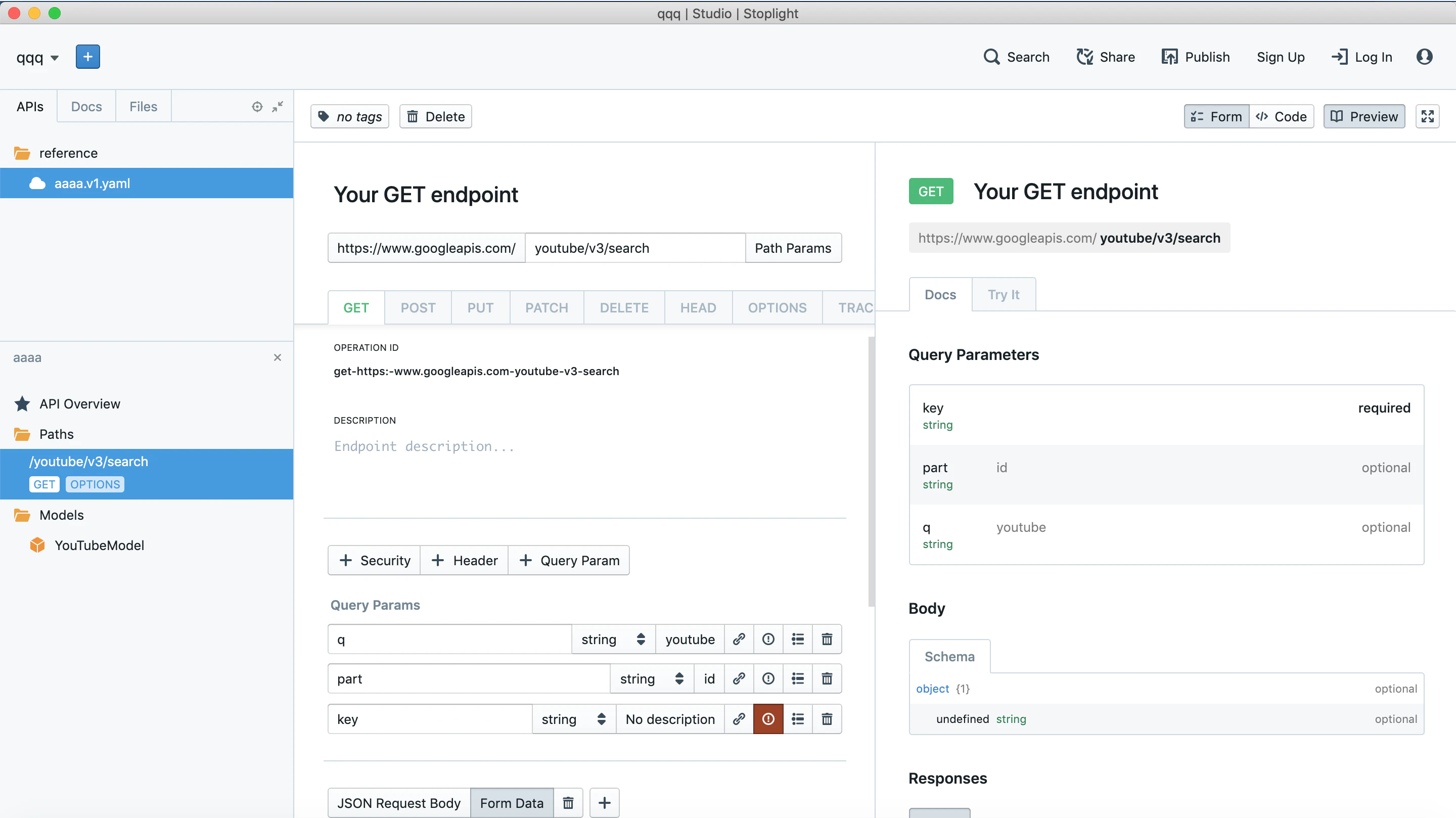1456x818 pixels.
Task: Click the target locate icon in the sidebar
Action: (x=257, y=107)
